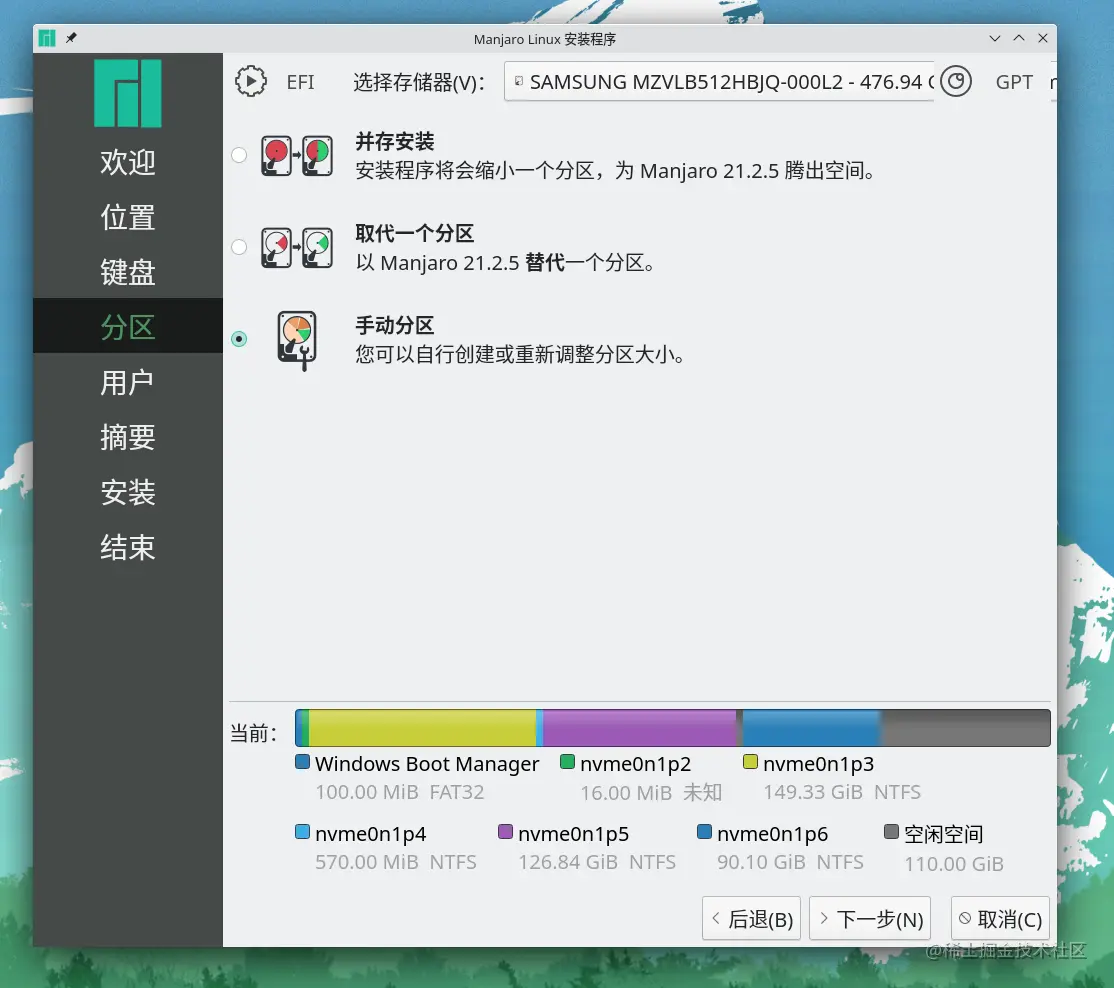This screenshot has height=988, width=1114.
Task: Click the nvme0n1p4 partition label
Action: [370, 833]
